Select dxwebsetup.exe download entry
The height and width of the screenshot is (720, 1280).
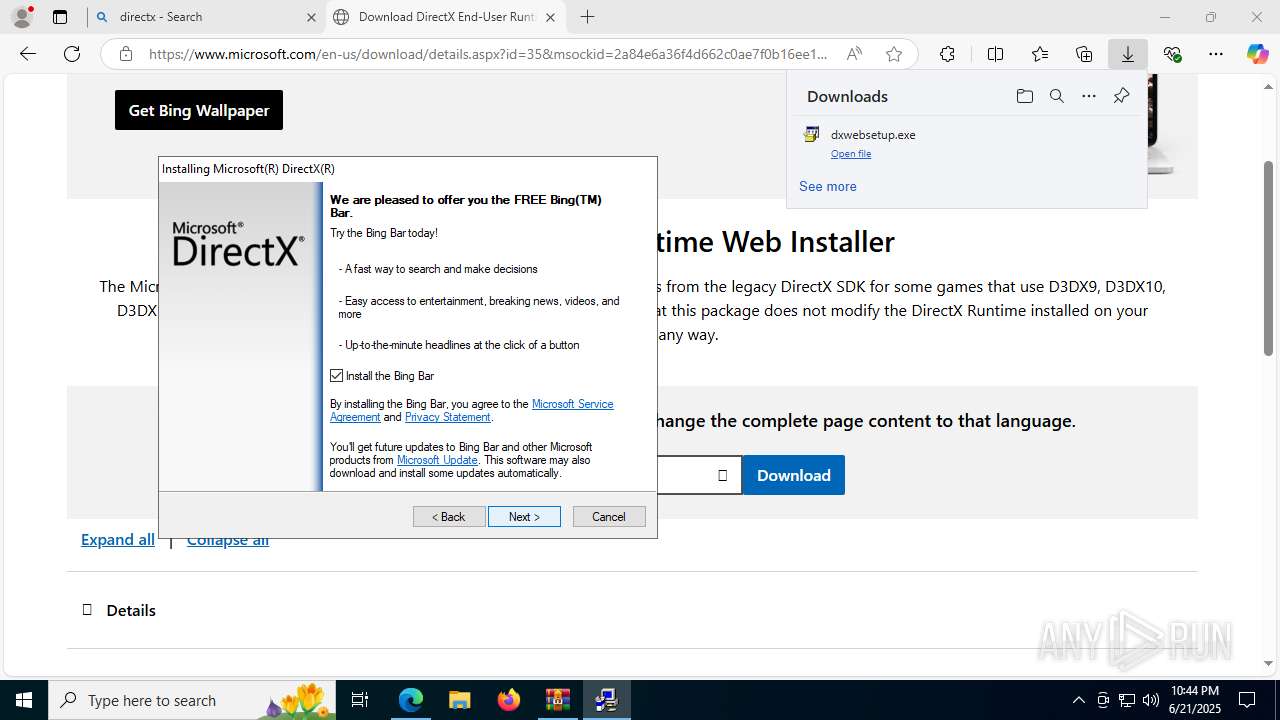[x=966, y=144]
